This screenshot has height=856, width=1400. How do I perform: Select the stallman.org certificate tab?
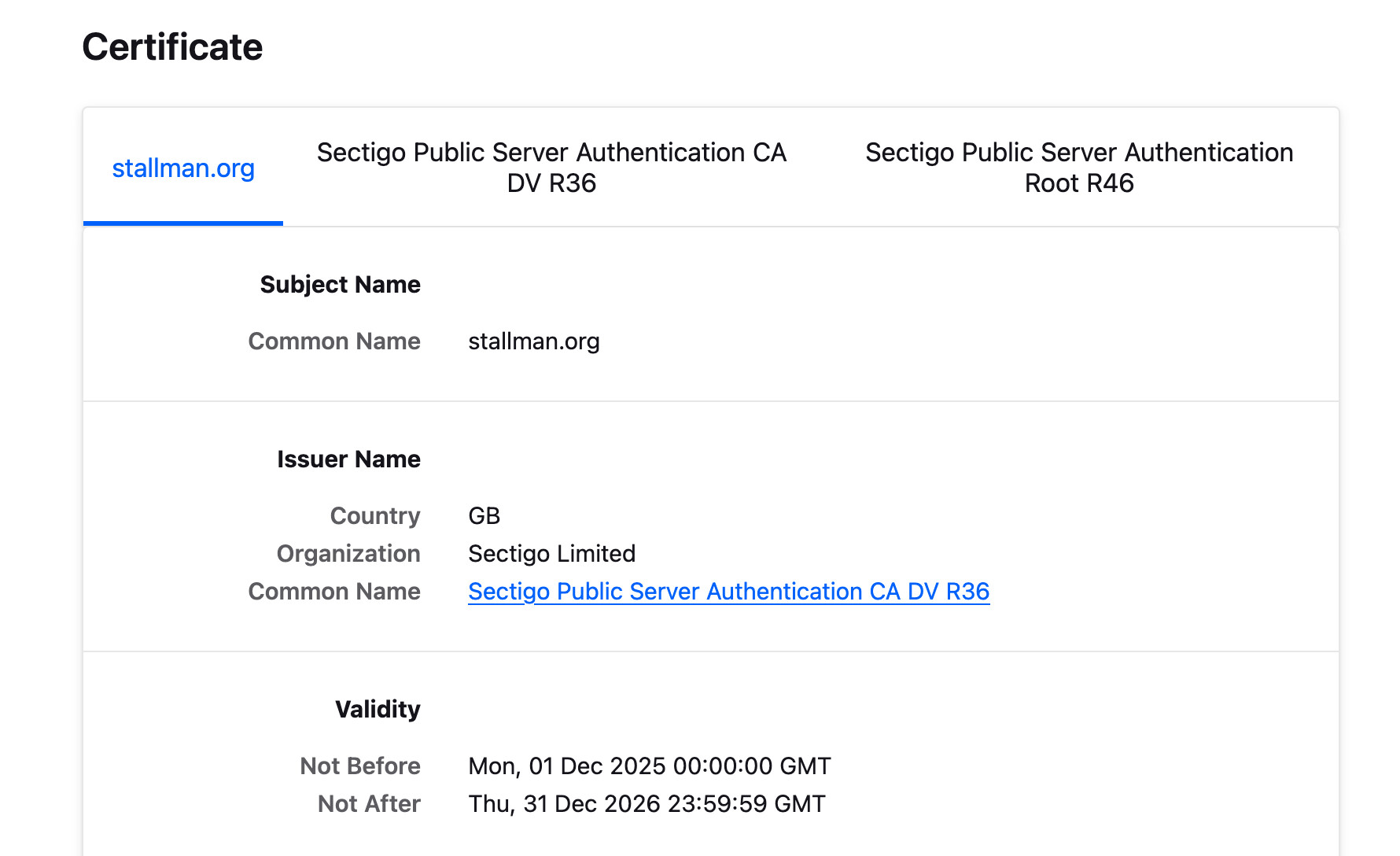(183, 168)
